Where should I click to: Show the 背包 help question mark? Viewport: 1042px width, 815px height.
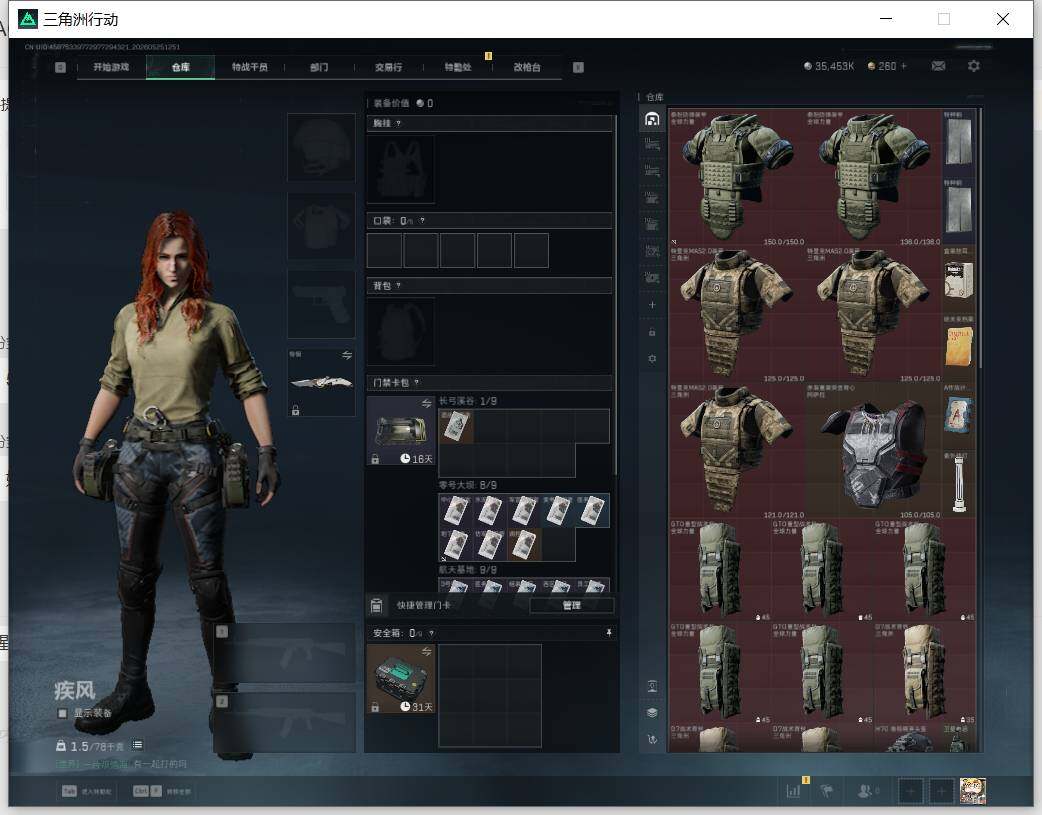click(x=398, y=285)
